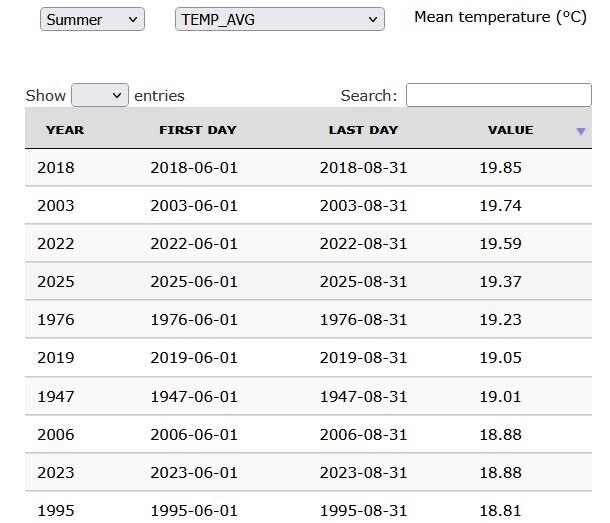This screenshot has width=610, height=523.
Task: Click the 19.37 value for 2025
Action: (500, 281)
